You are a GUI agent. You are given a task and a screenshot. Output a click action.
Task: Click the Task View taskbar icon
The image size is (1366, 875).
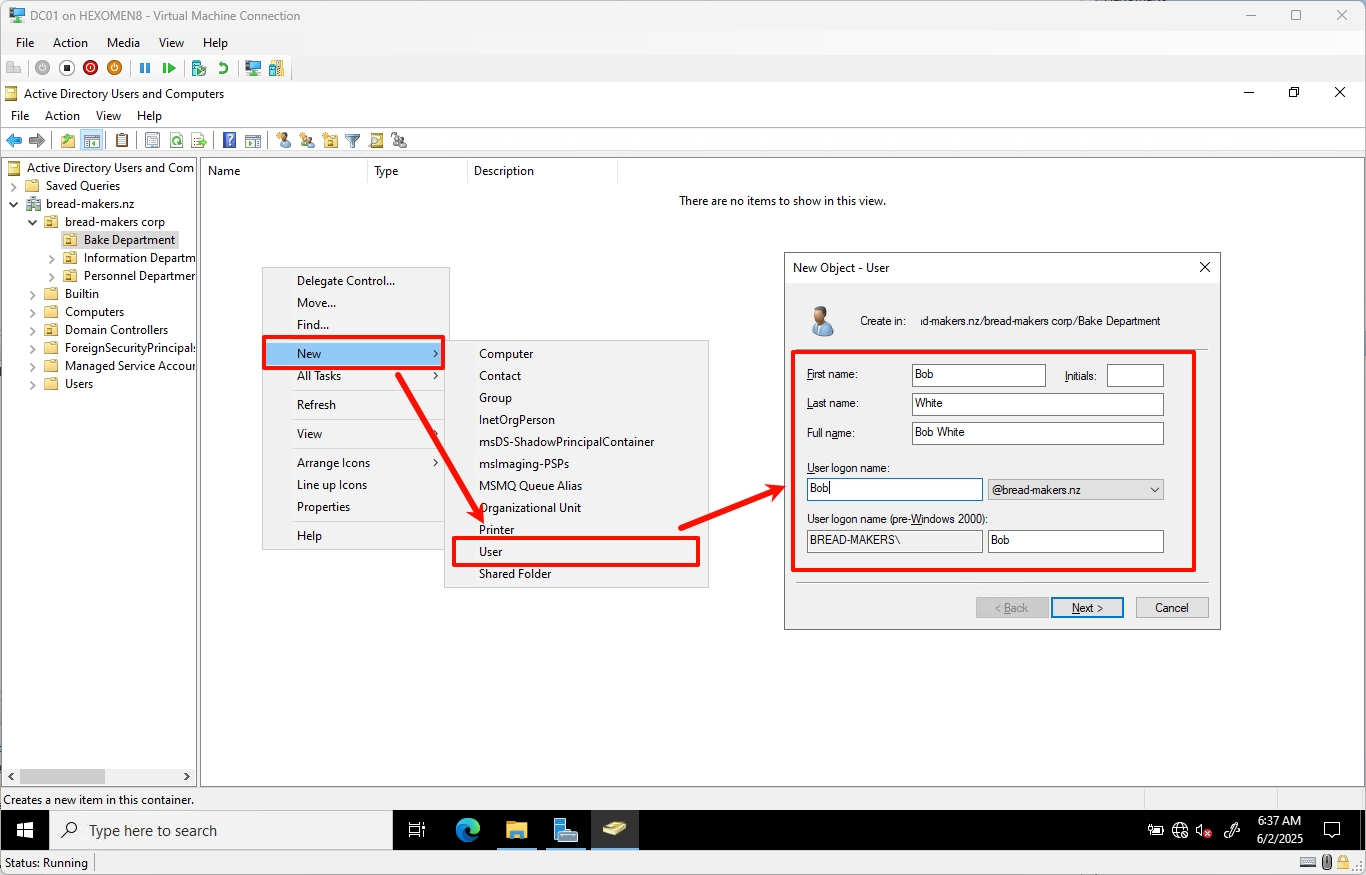(417, 830)
